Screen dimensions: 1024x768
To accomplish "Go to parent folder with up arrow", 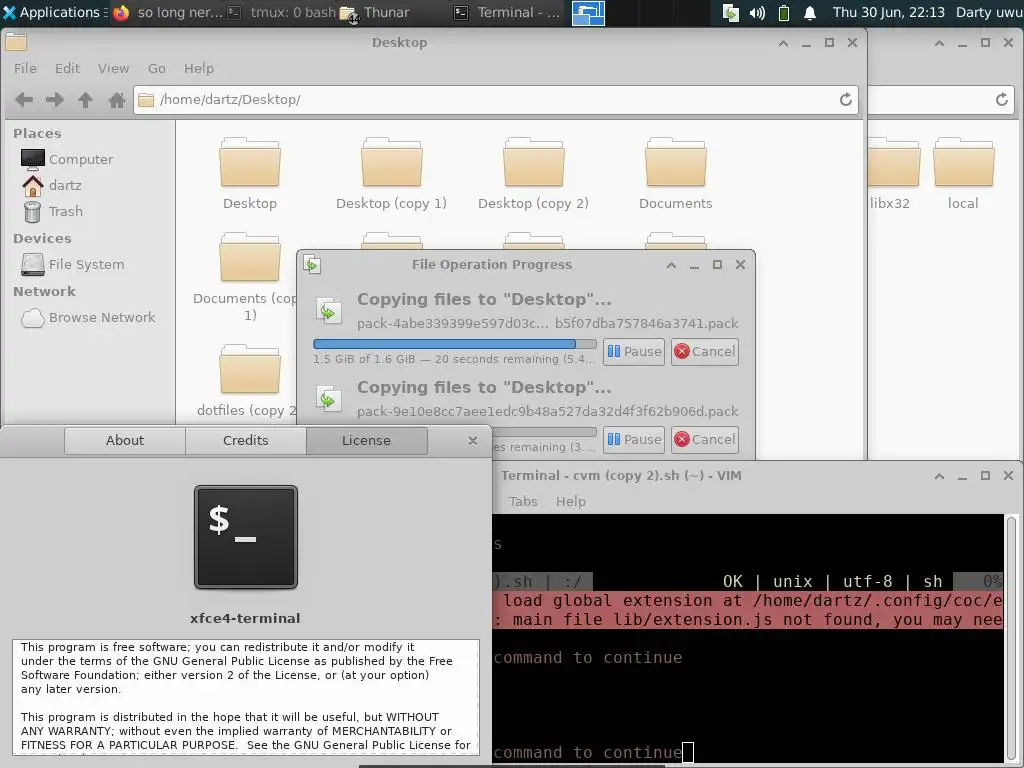I will coord(86,99).
